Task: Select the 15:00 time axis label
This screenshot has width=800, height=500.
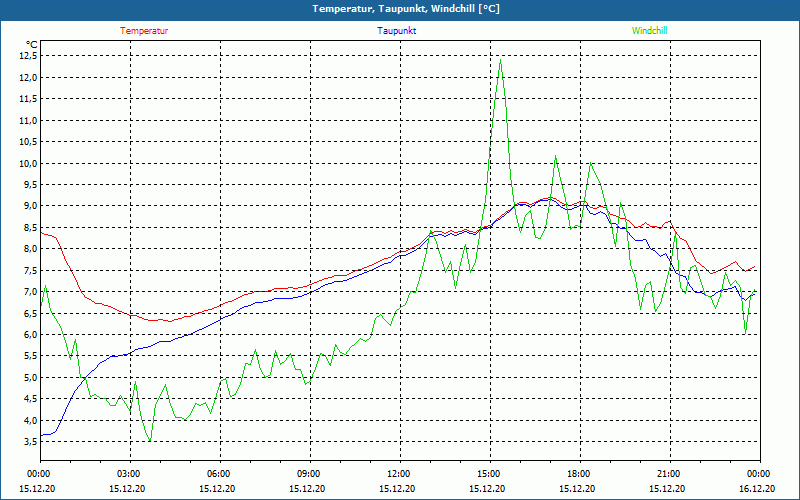Action: tap(488, 474)
